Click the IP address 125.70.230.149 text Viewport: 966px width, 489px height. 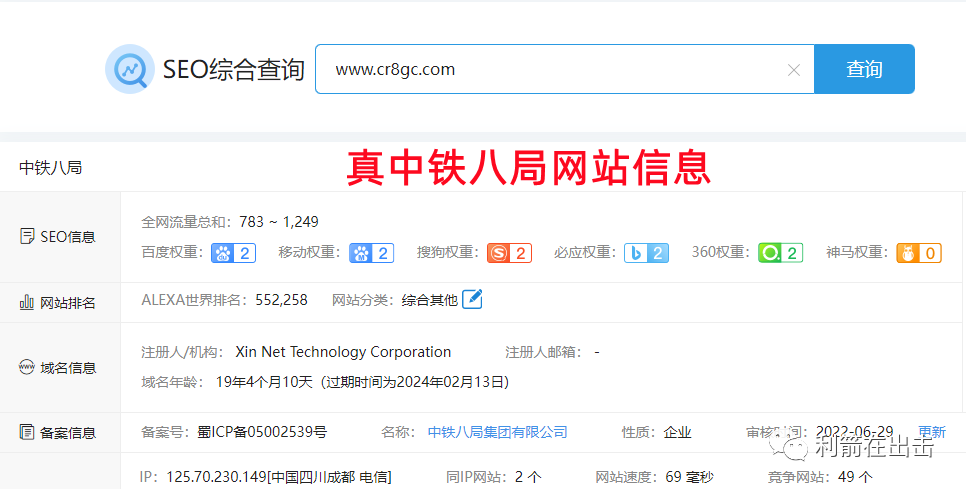tap(216, 477)
